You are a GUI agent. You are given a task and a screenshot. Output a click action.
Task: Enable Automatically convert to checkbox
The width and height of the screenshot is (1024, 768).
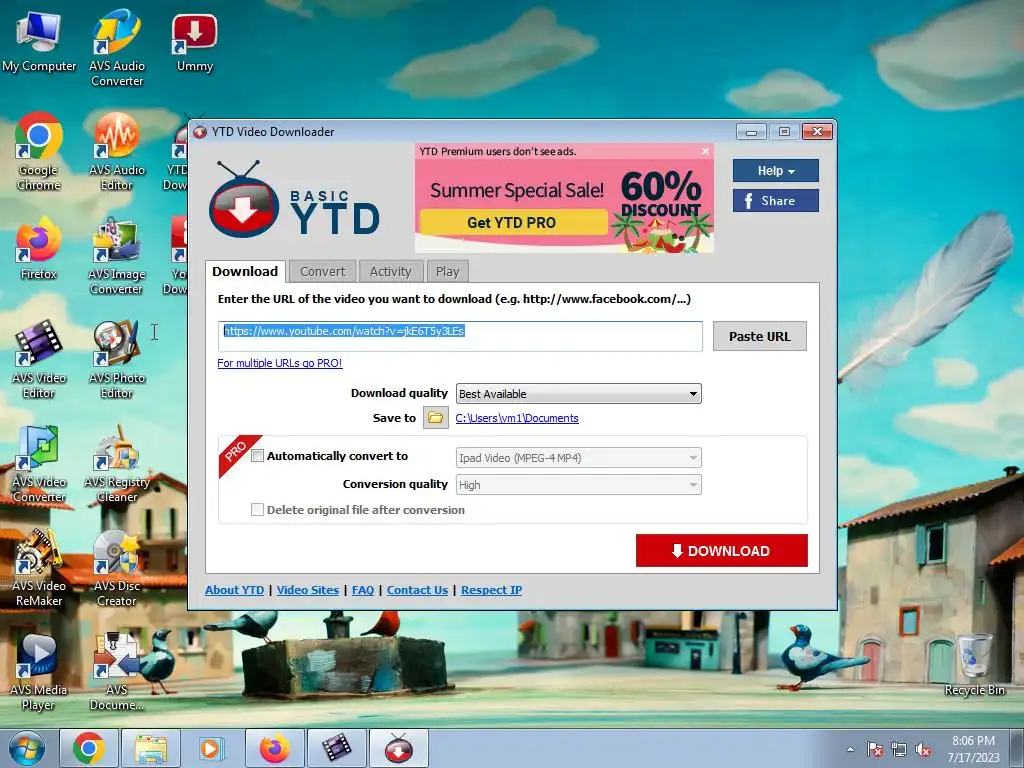(x=257, y=456)
